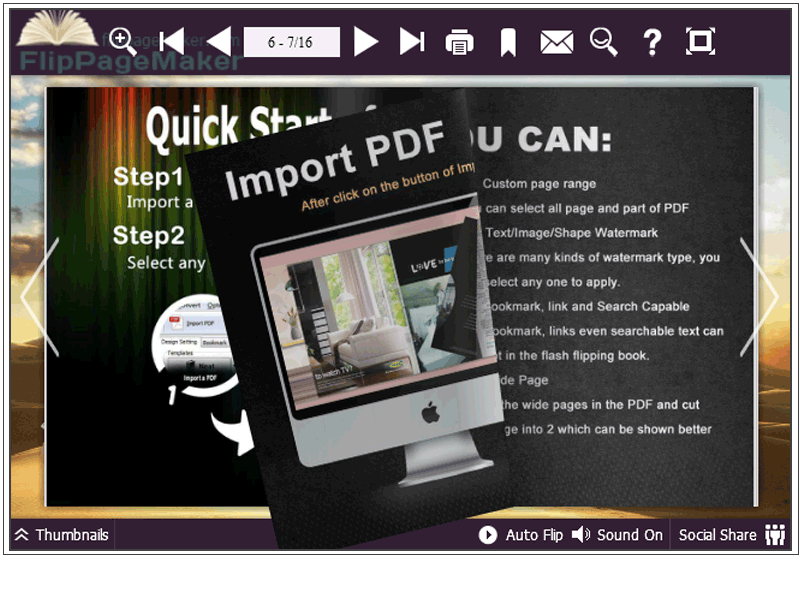Go to the first page

(x=172, y=41)
